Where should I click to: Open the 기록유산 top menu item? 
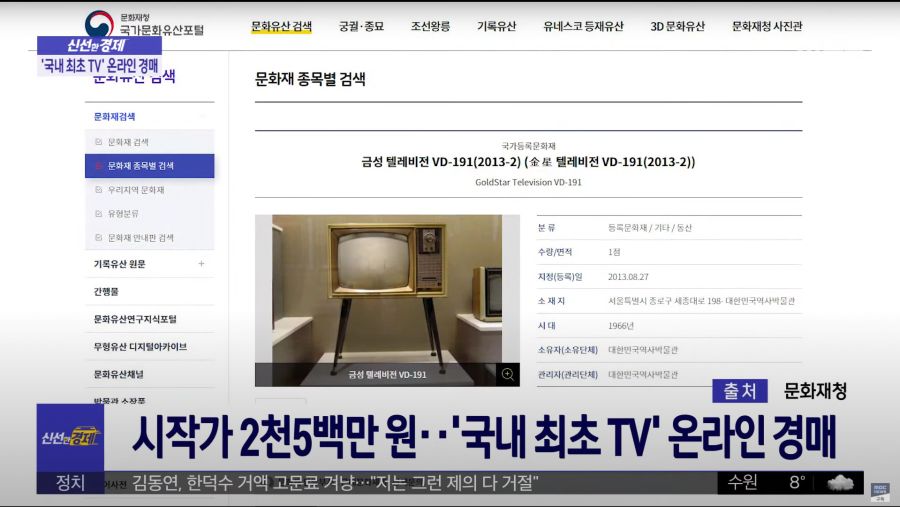496,26
